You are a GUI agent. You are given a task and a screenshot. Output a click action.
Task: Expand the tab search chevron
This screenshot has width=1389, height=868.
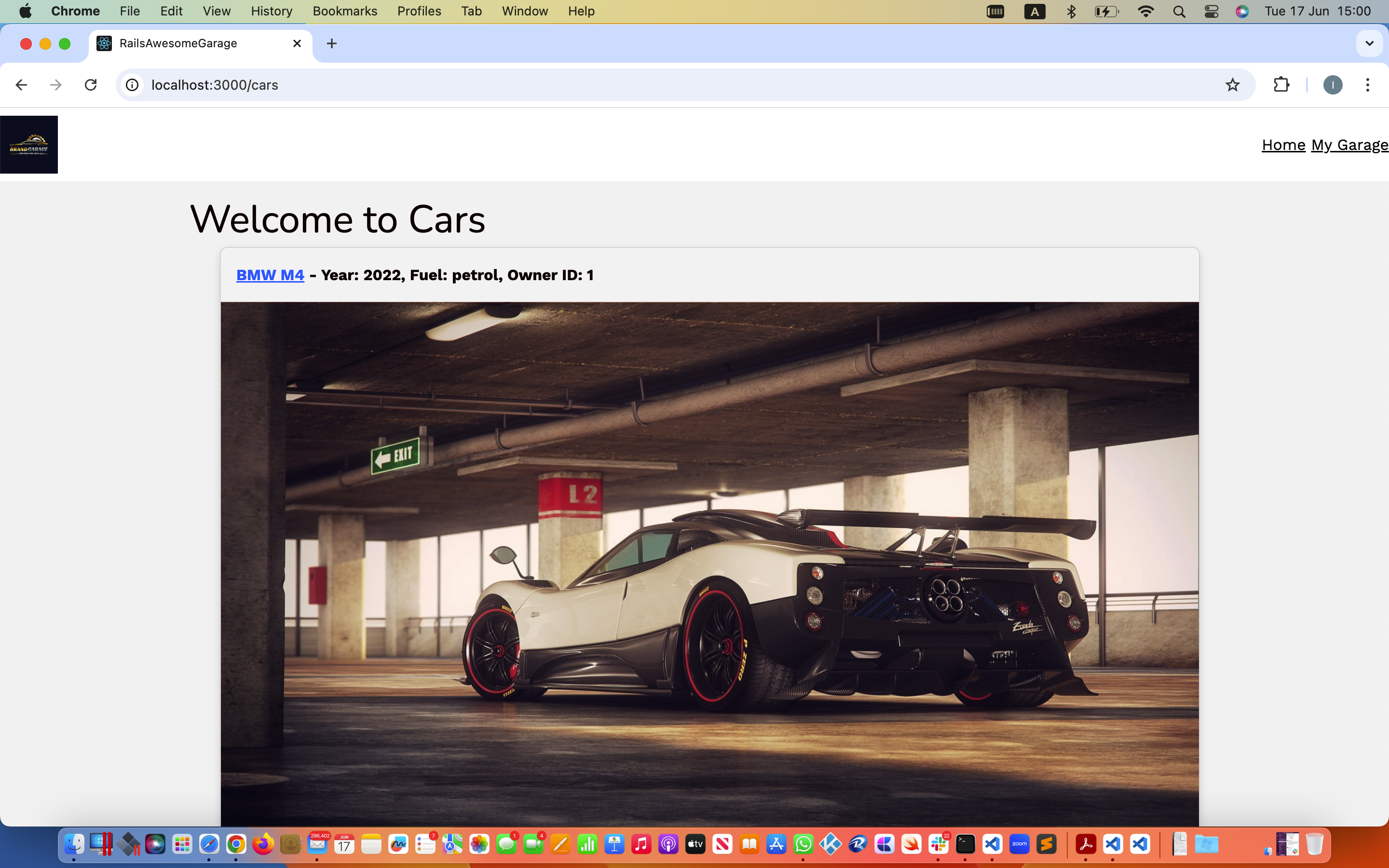click(x=1370, y=43)
